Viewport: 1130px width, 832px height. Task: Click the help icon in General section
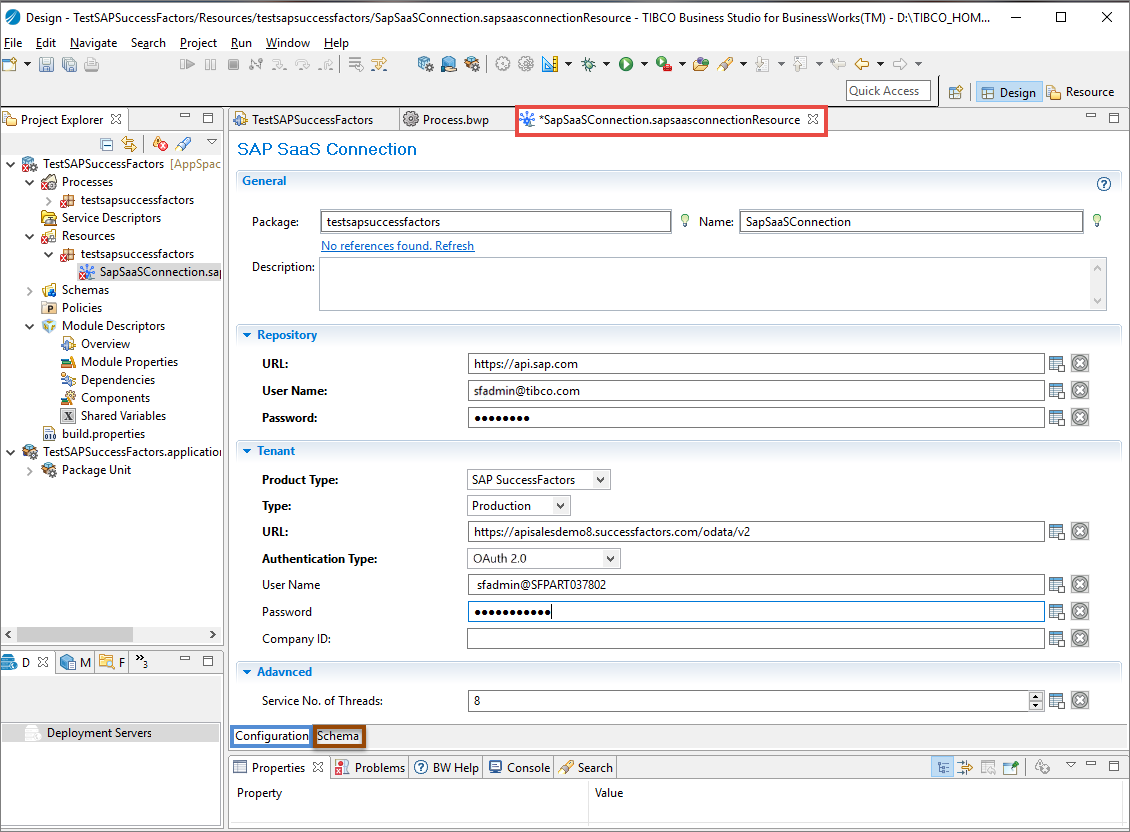tap(1104, 184)
